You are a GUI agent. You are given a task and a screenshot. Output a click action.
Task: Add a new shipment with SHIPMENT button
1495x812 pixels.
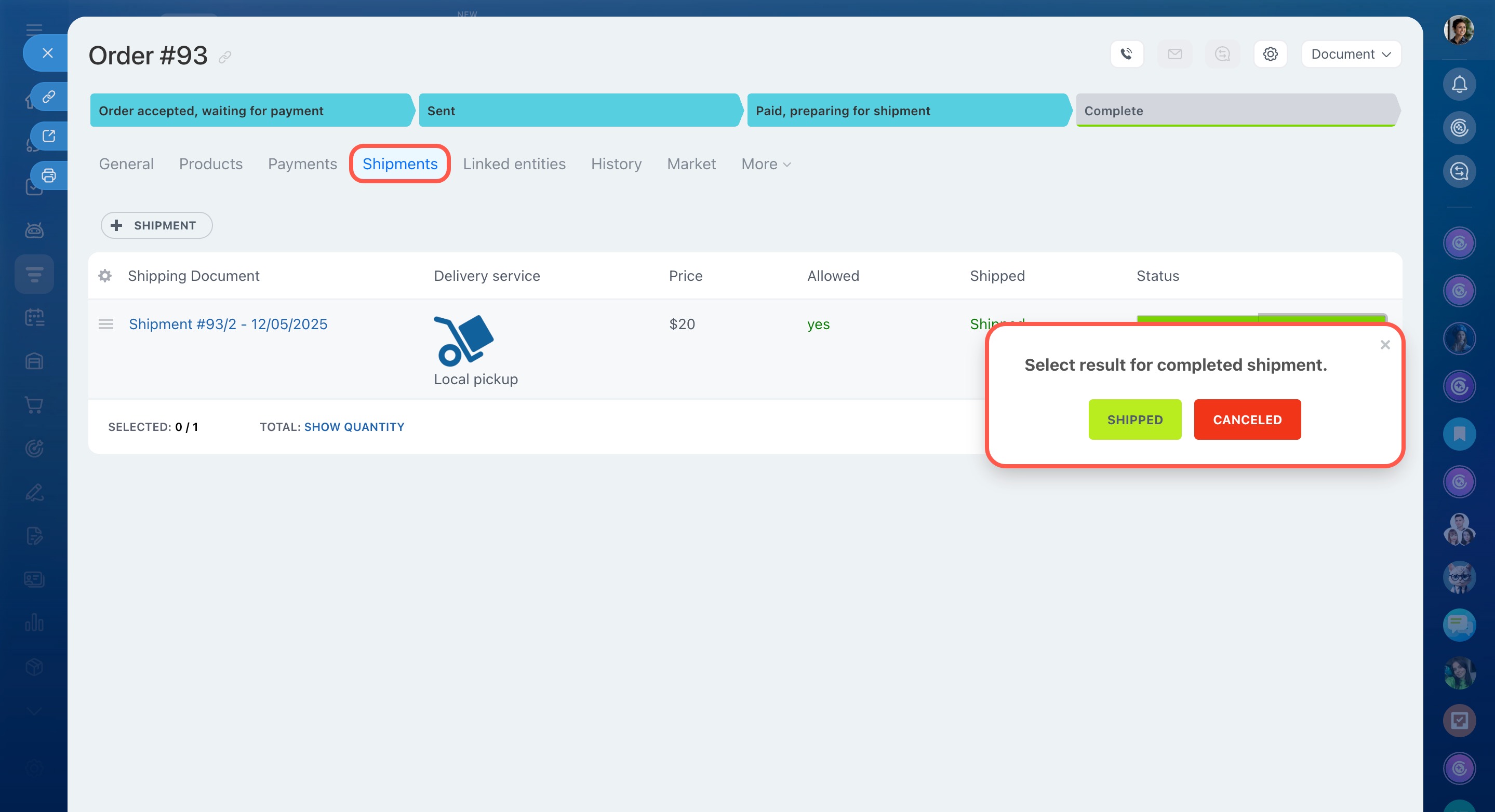[x=156, y=225]
